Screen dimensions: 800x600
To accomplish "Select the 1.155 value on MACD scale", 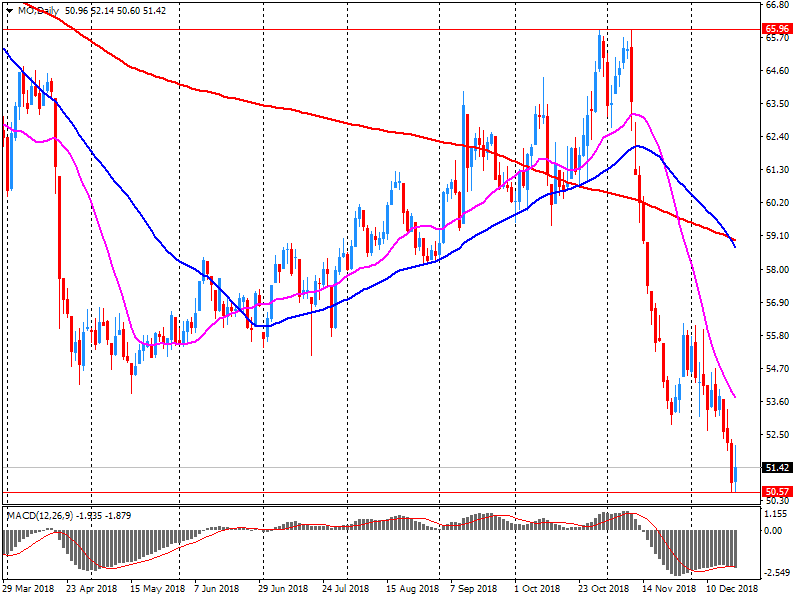I will coord(777,514).
